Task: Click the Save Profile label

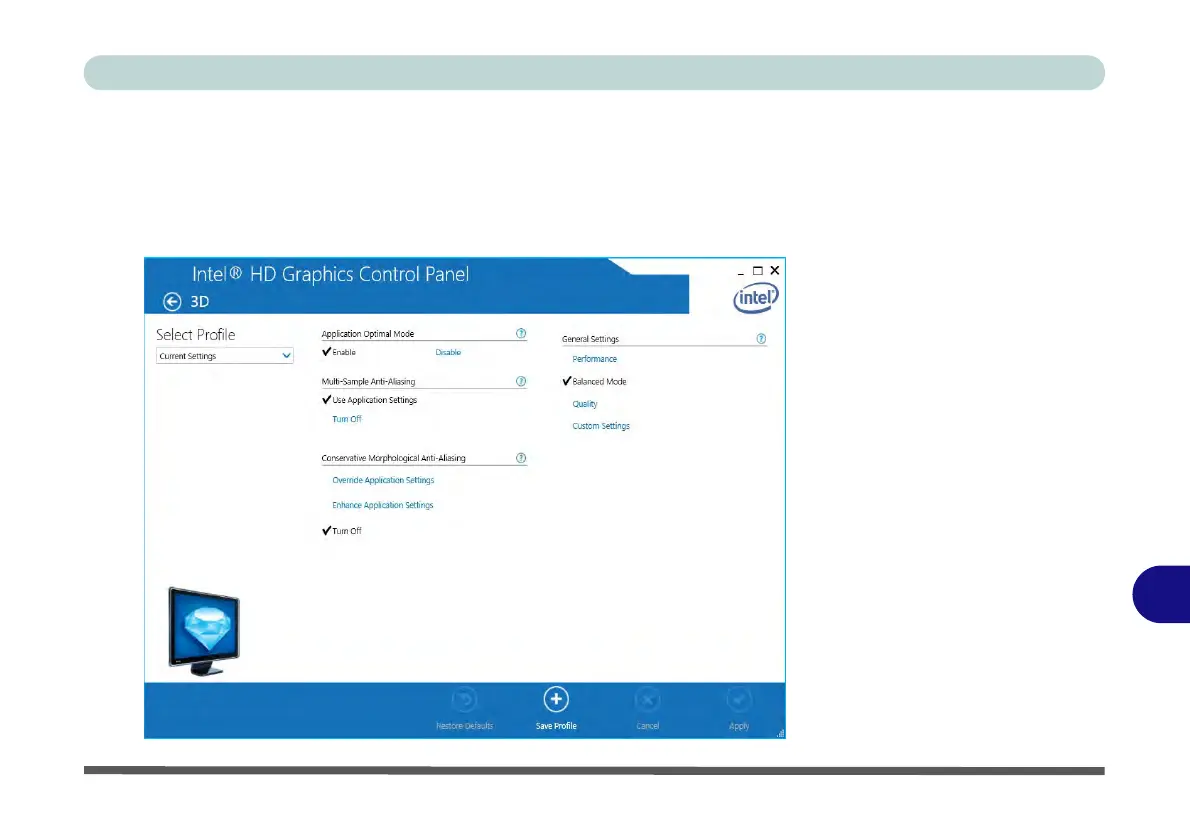Action: 556,726
